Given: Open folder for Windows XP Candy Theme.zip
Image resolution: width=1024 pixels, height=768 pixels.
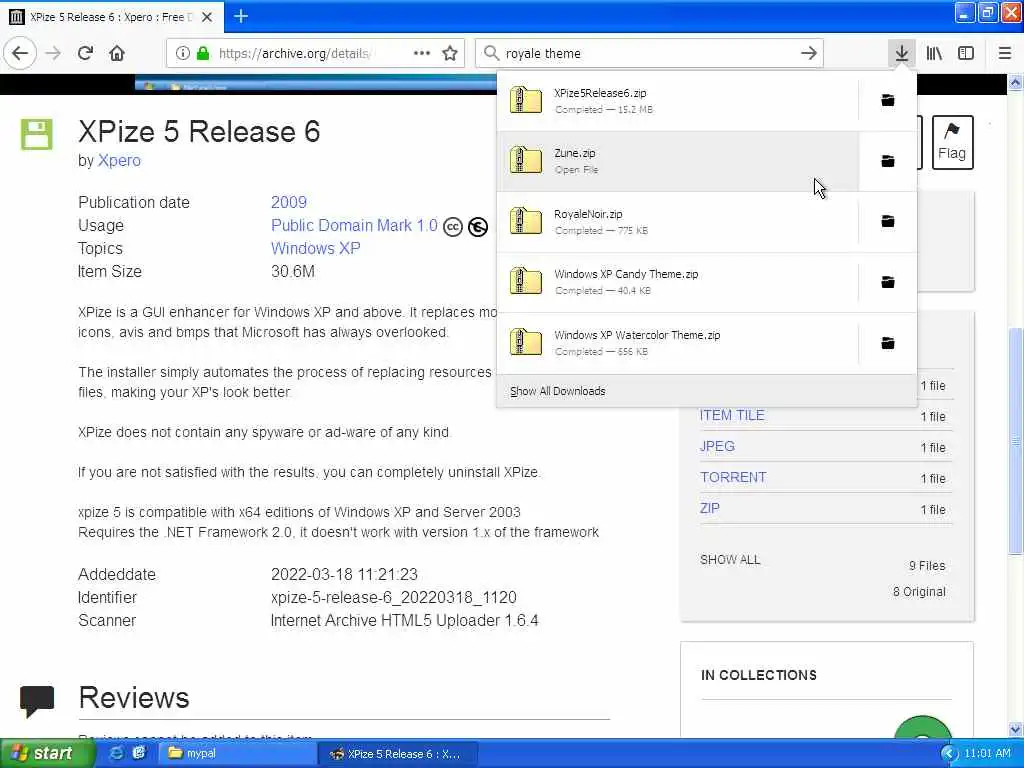Looking at the screenshot, I should coord(888,282).
